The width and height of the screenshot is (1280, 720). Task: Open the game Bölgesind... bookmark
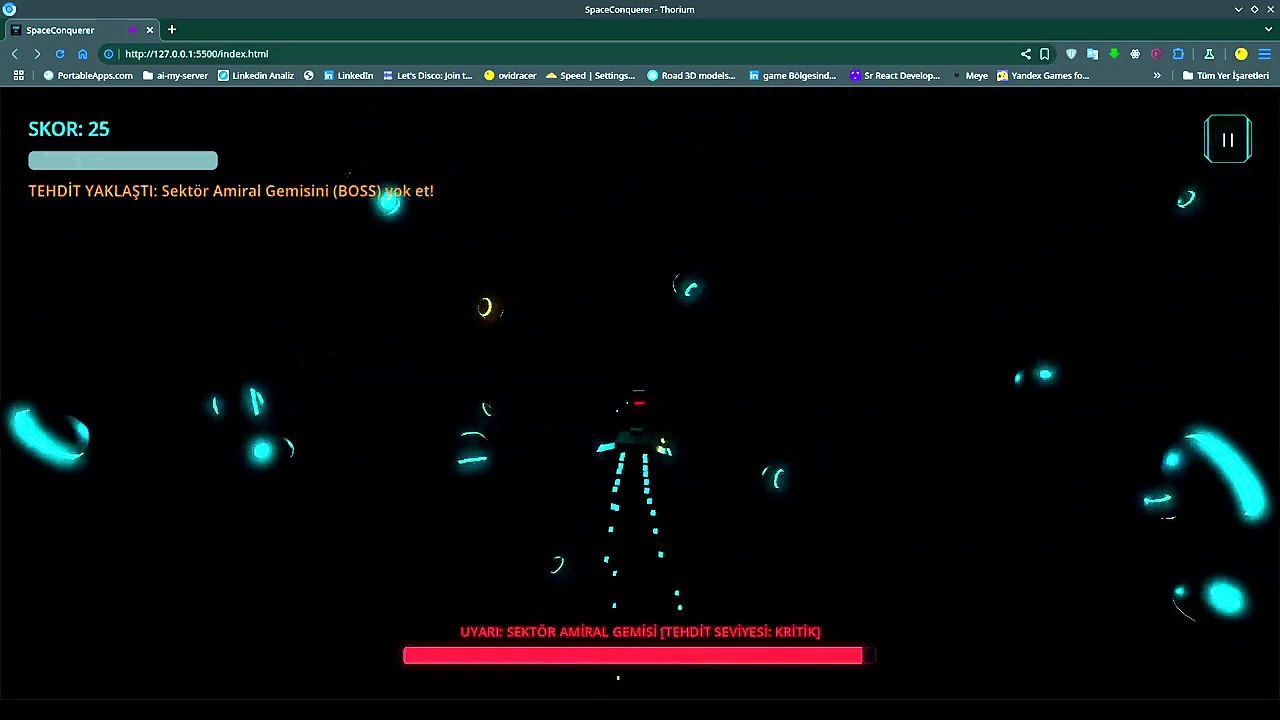click(792, 76)
